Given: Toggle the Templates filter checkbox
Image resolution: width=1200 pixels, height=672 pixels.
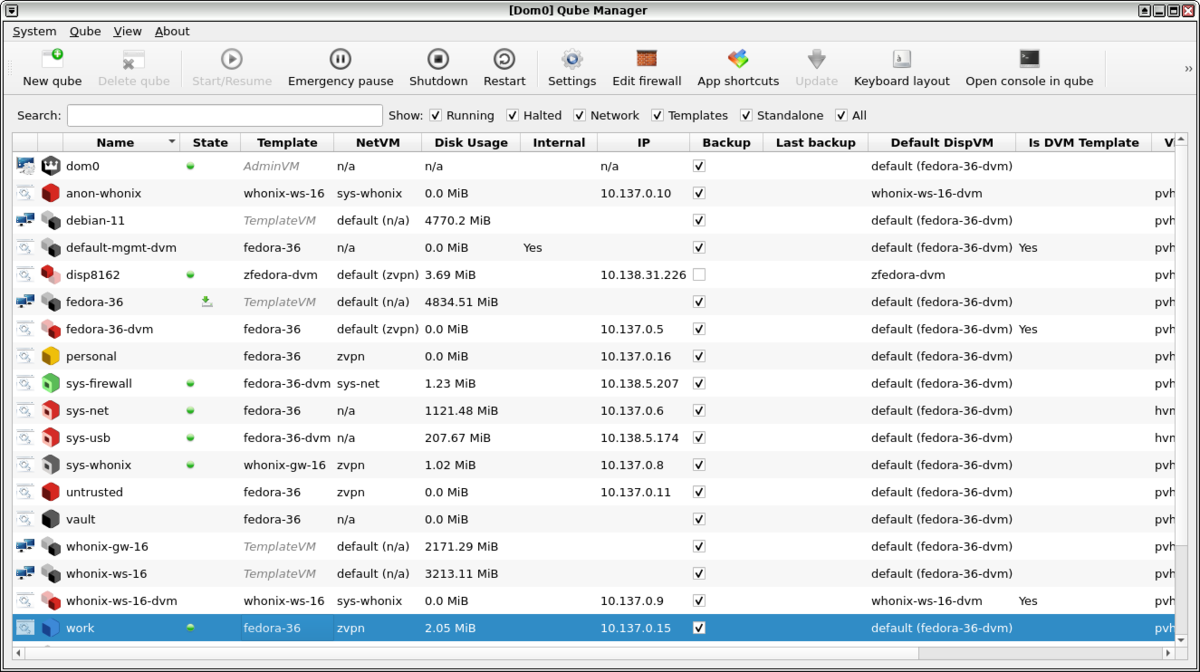Looking at the screenshot, I should 657,115.
